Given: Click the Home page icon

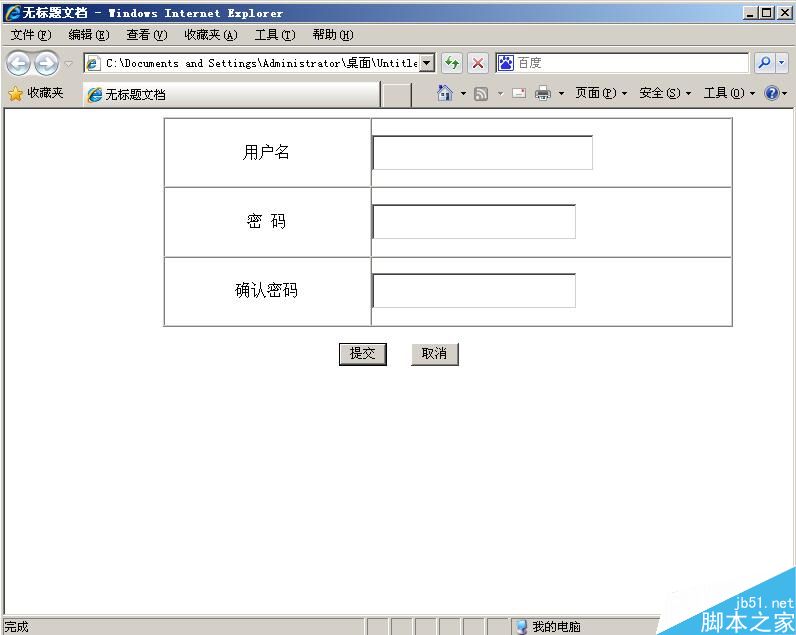Looking at the screenshot, I should point(445,93).
